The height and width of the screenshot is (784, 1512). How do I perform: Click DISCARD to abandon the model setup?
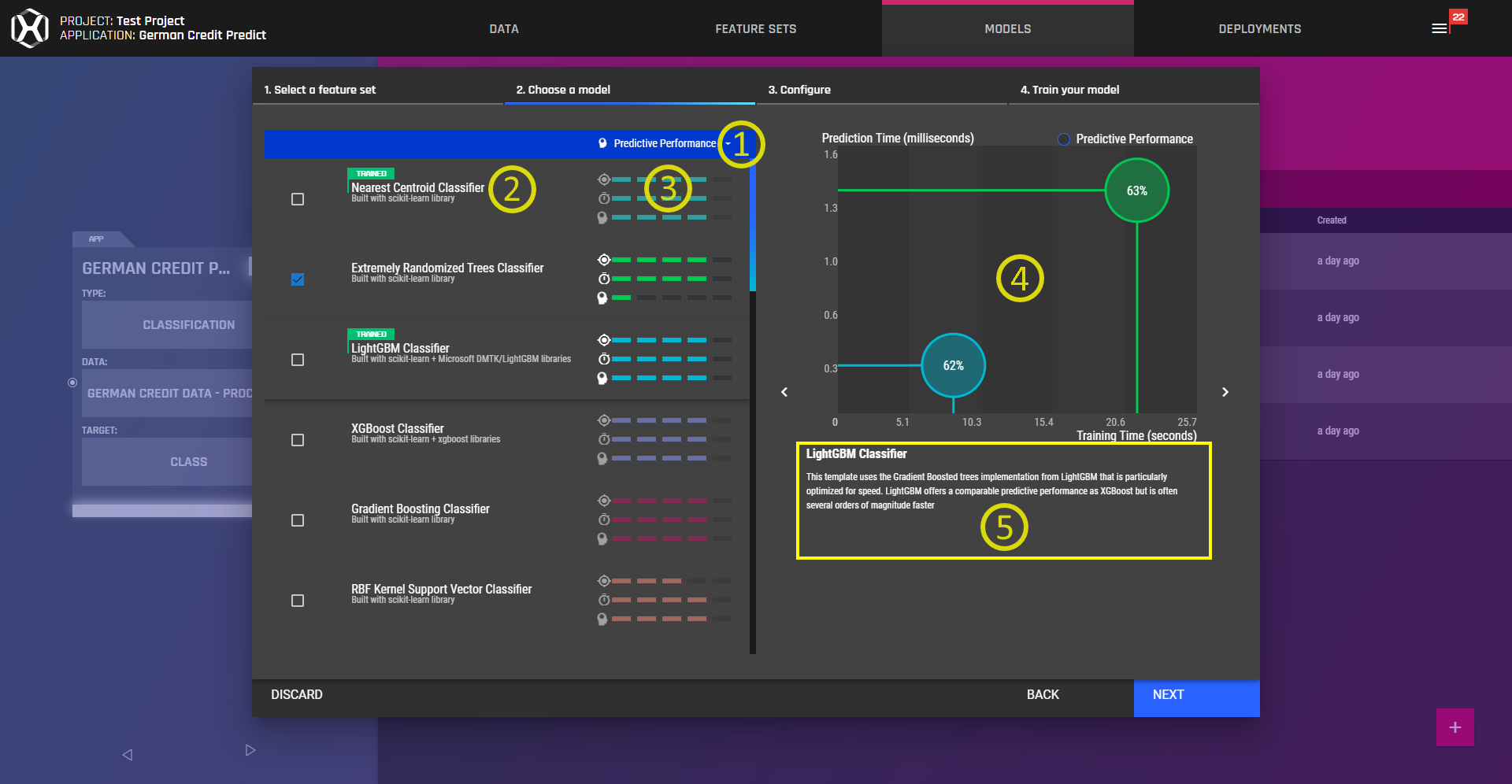[x=296, y=694]
